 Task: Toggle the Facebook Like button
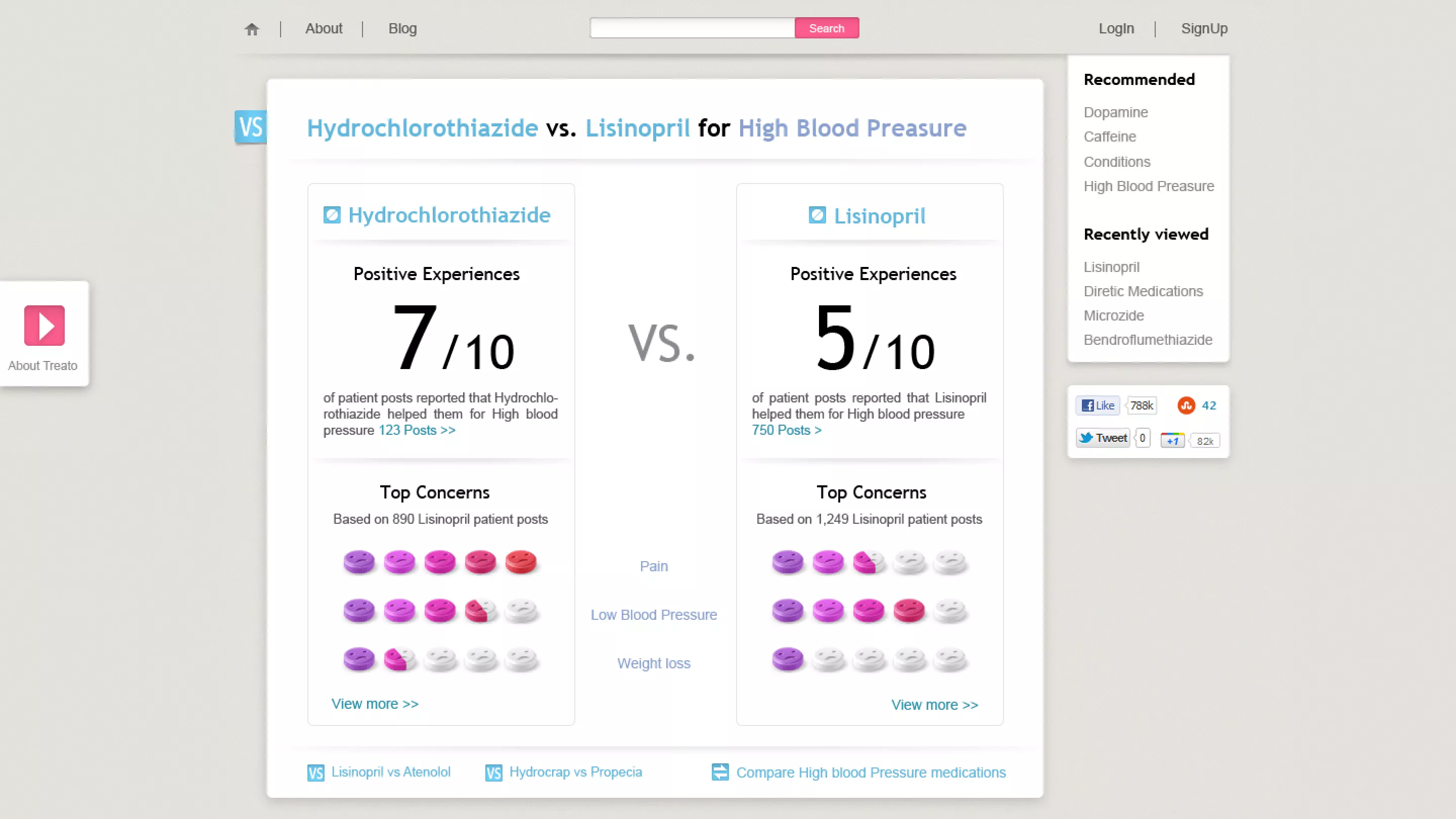click(x=1097, y=405)
